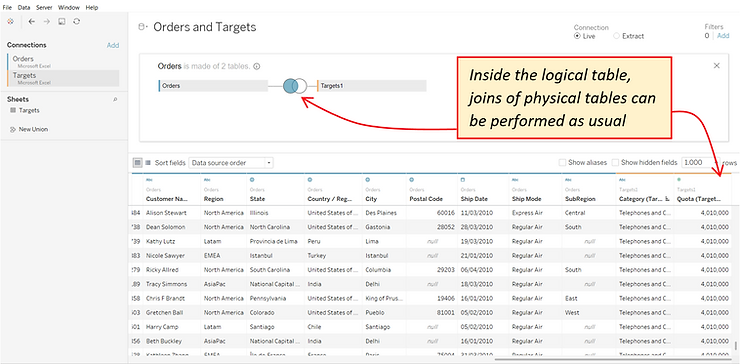Select the Targets1 physical table box
The width and height of the screenshot is (740, 364).
[x=372, y=86]
